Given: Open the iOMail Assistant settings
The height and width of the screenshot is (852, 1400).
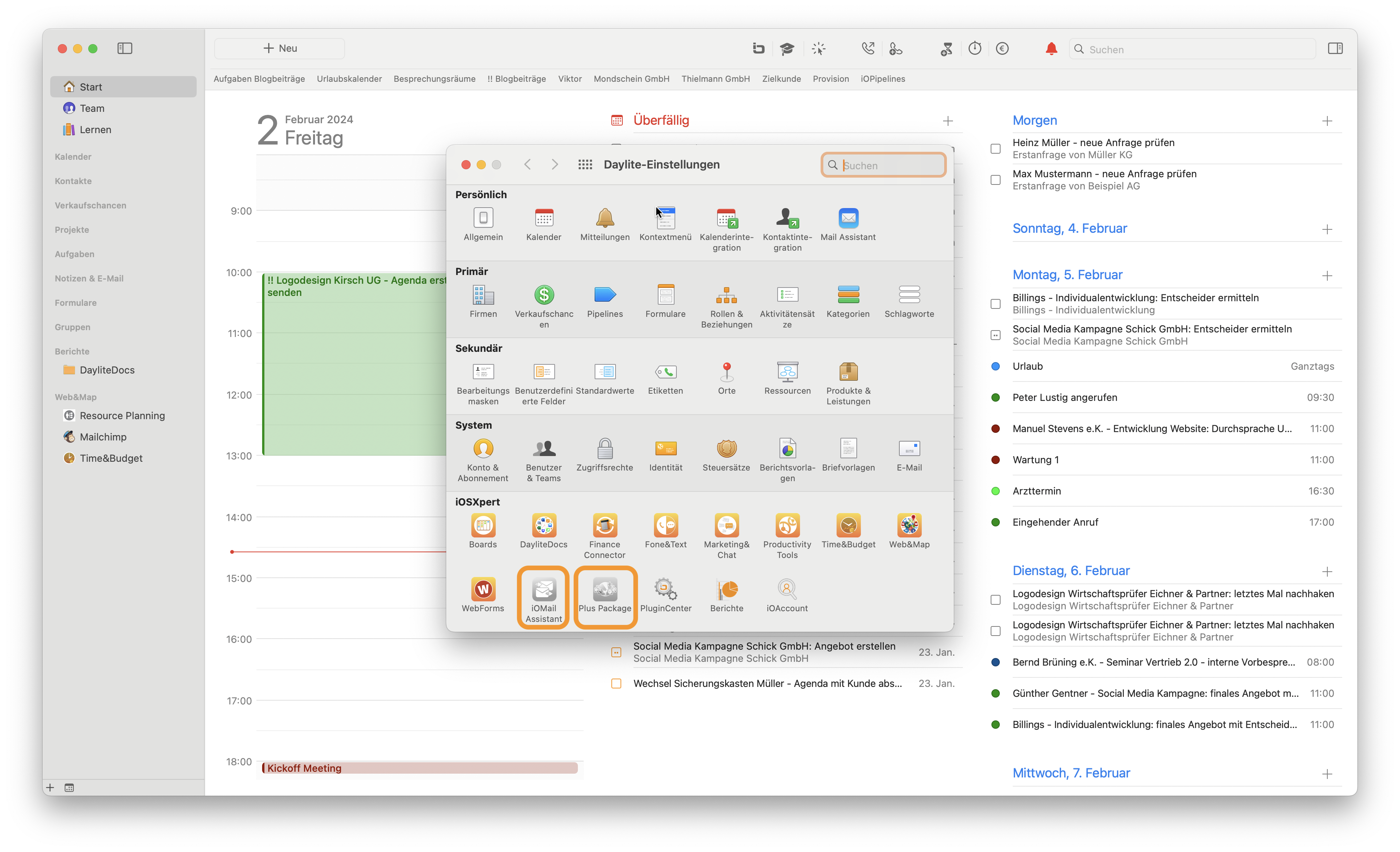Looking at the screenshot, I should [544, 600].
